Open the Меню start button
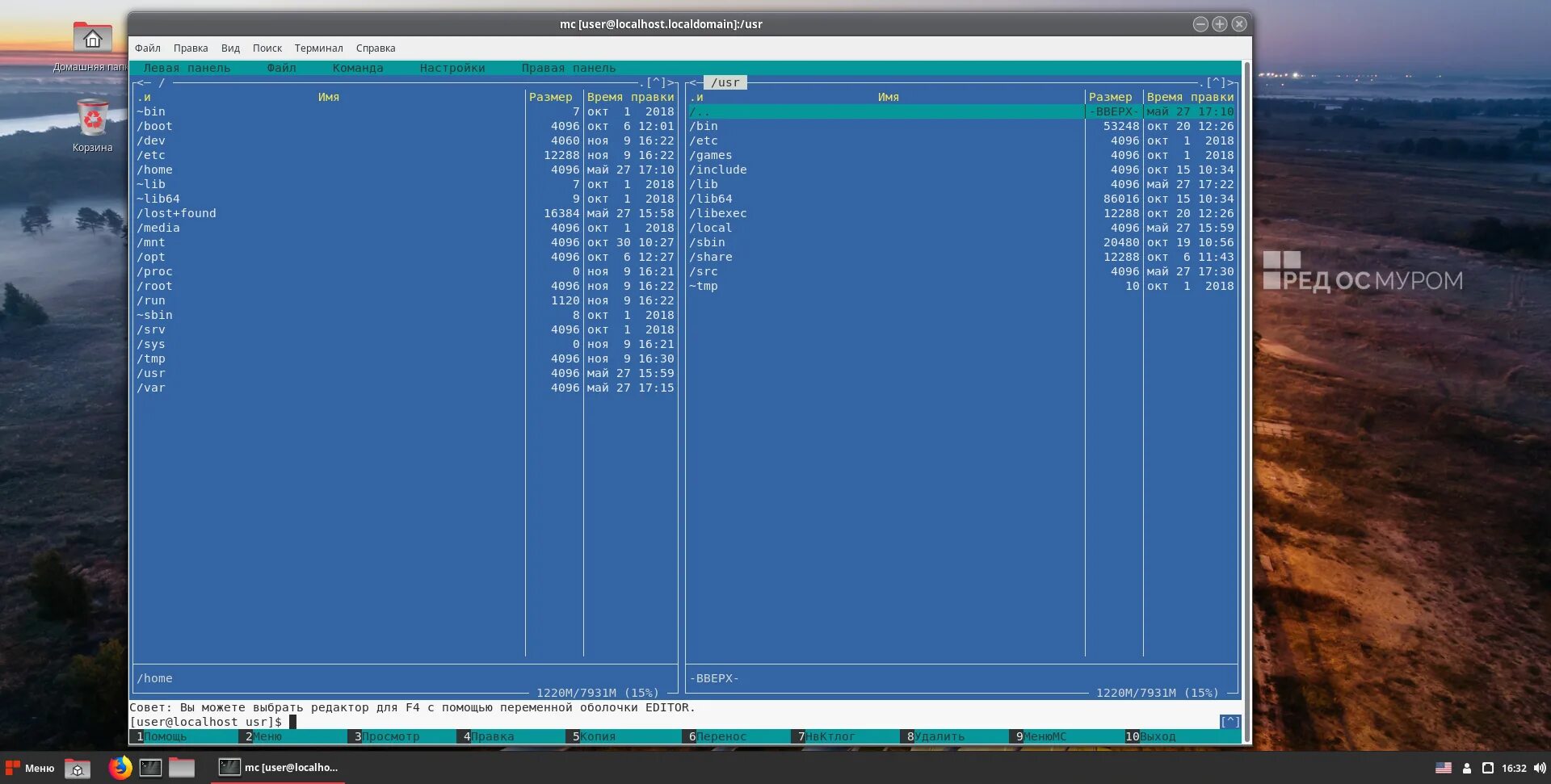This screenshot has width=1551, height=784. click(30, 768)
